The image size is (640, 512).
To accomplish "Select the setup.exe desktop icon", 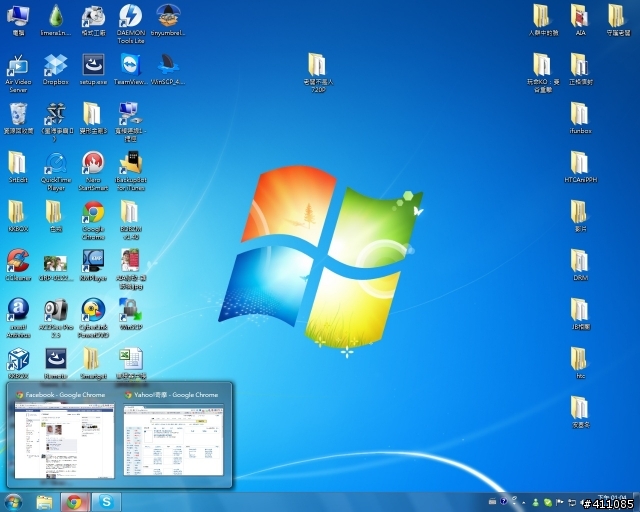I will click(x=93, y=69).
